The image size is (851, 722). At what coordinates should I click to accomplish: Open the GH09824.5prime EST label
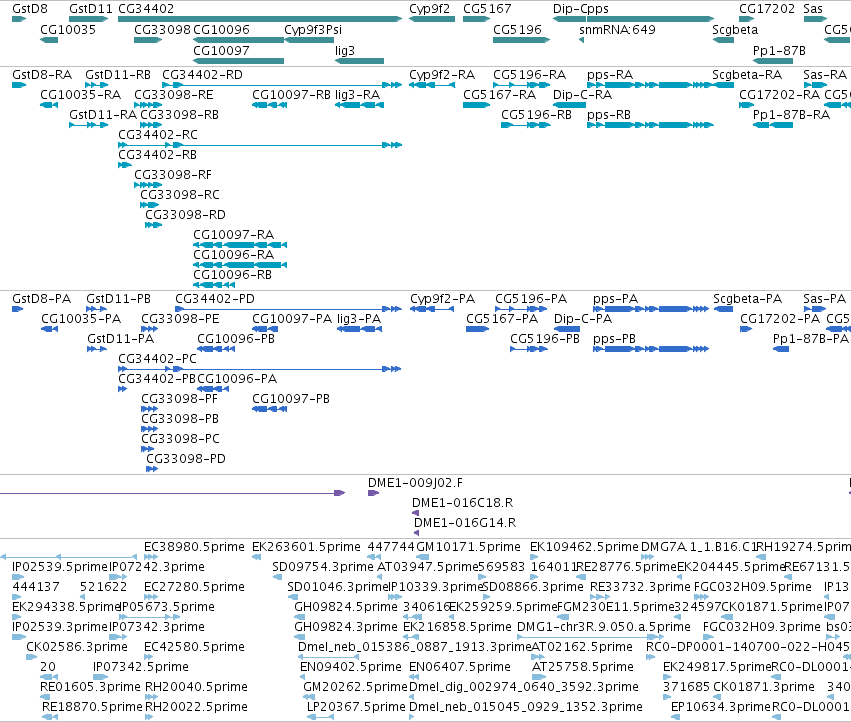tap(346, 606)
